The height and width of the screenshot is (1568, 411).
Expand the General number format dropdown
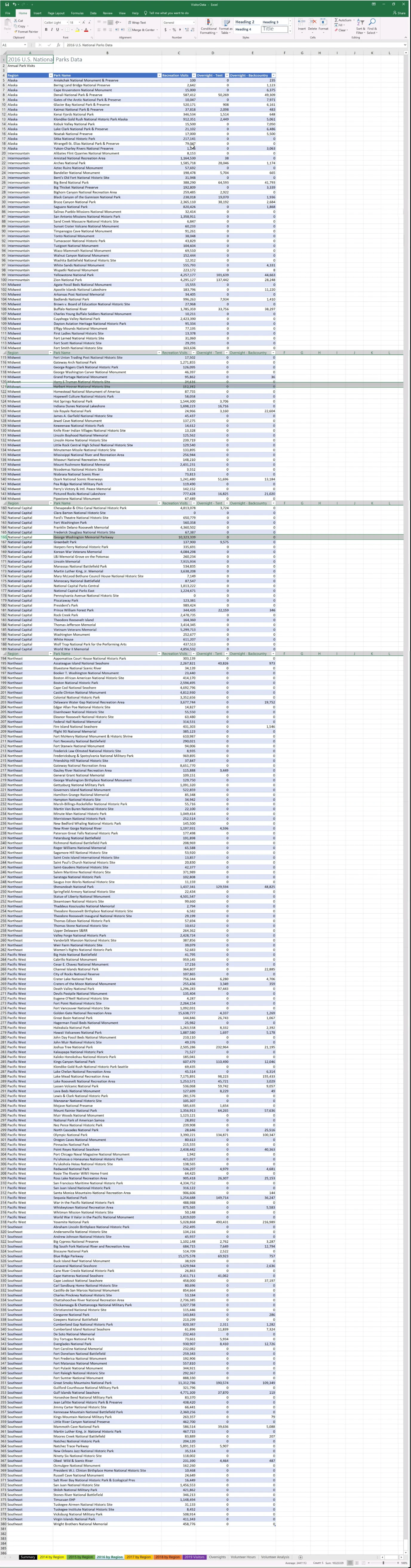(x=194, y=22)
